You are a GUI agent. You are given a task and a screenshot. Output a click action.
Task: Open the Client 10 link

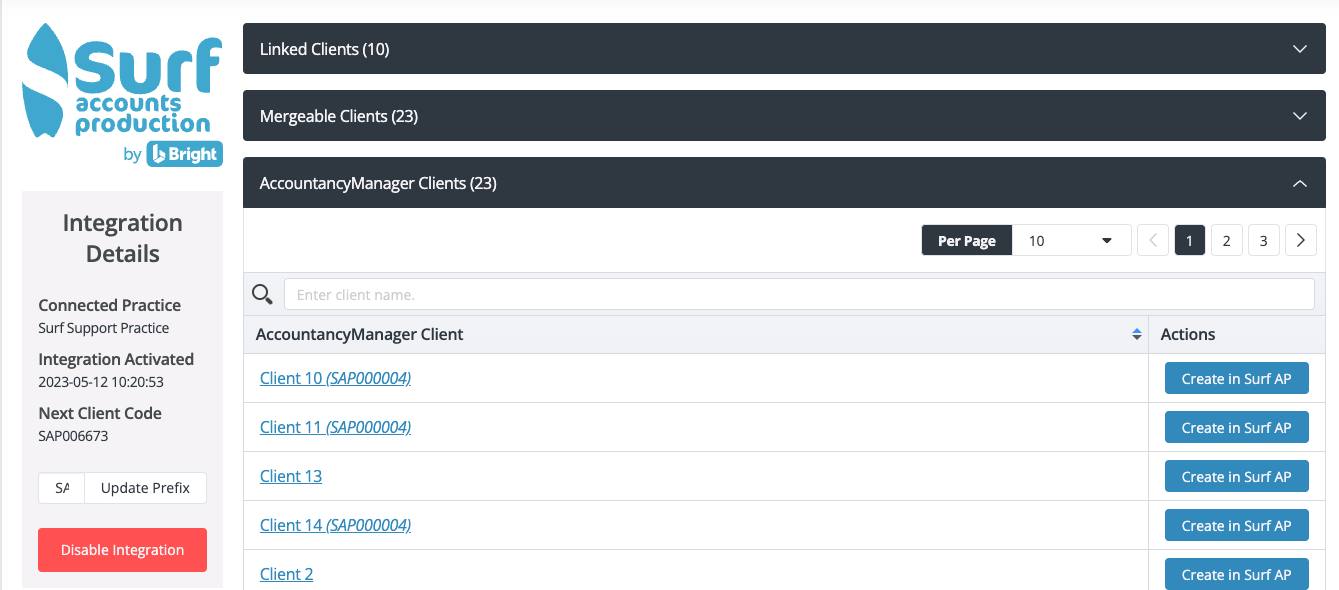click(290, 378)
